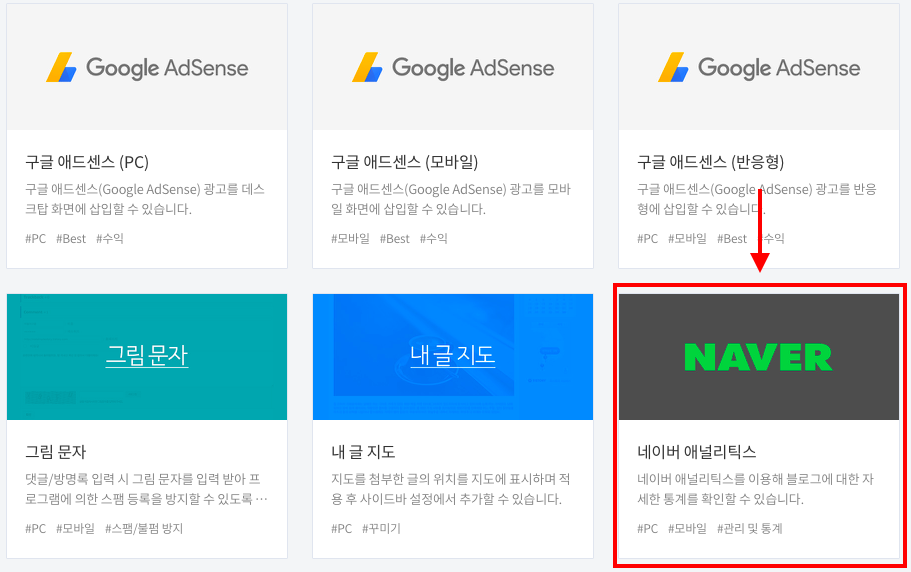911x572 pixels.
Task: Open the 구글 애드센스 (반응형) plugin title
Action: tap(711, 161)
